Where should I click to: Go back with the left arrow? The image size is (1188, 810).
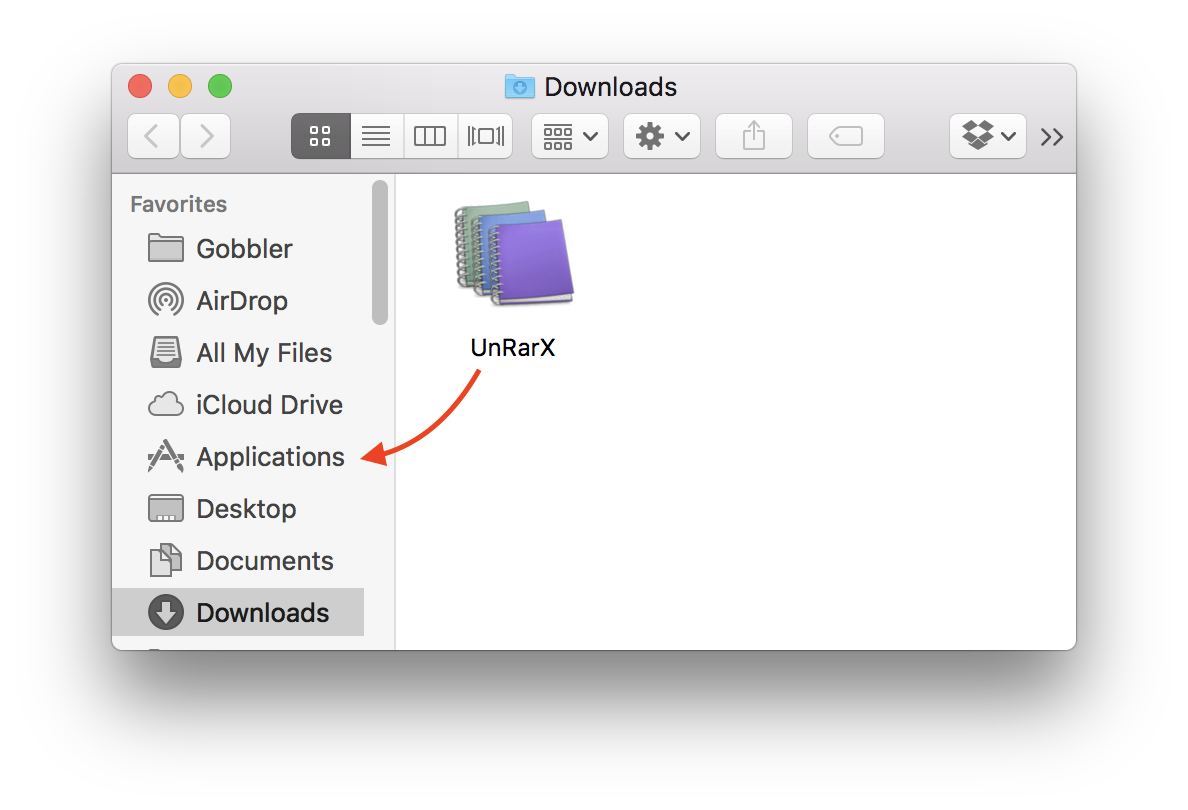[x=153, y=136]
